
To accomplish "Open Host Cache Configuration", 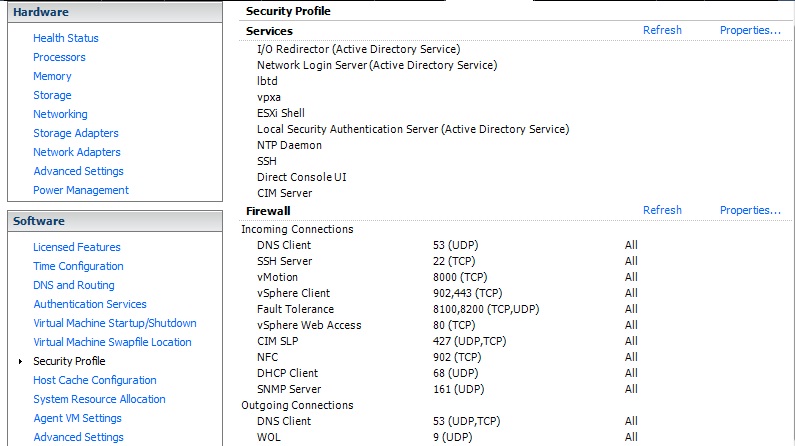I will point(95,380).
